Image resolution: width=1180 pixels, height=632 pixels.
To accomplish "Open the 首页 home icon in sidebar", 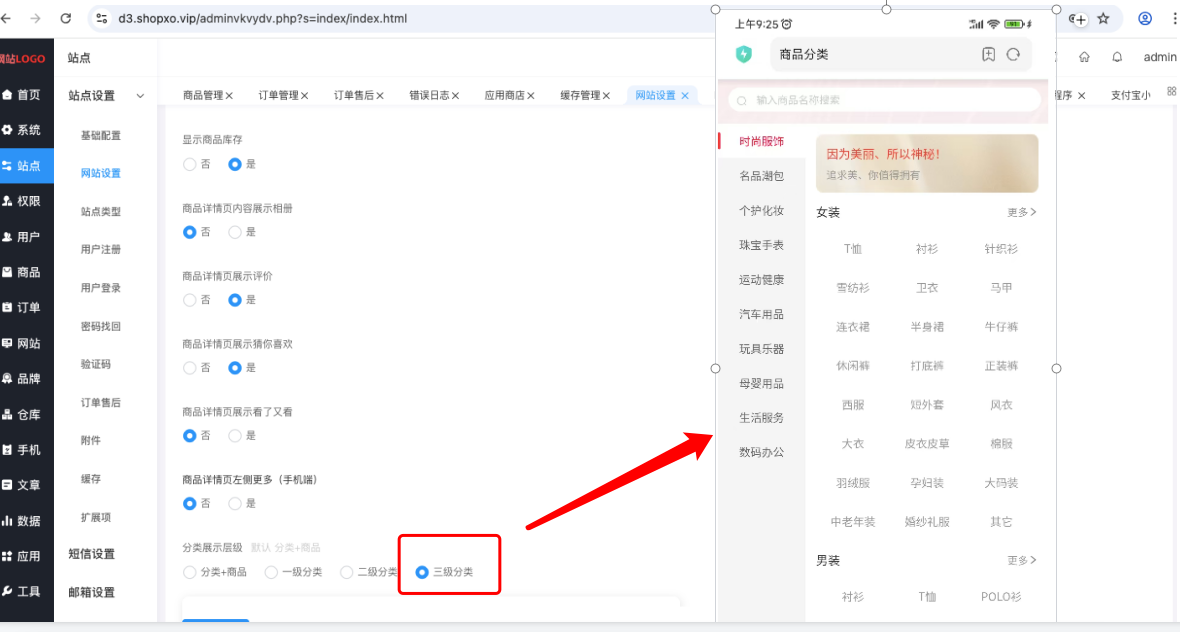I will [x=7, y=95].
